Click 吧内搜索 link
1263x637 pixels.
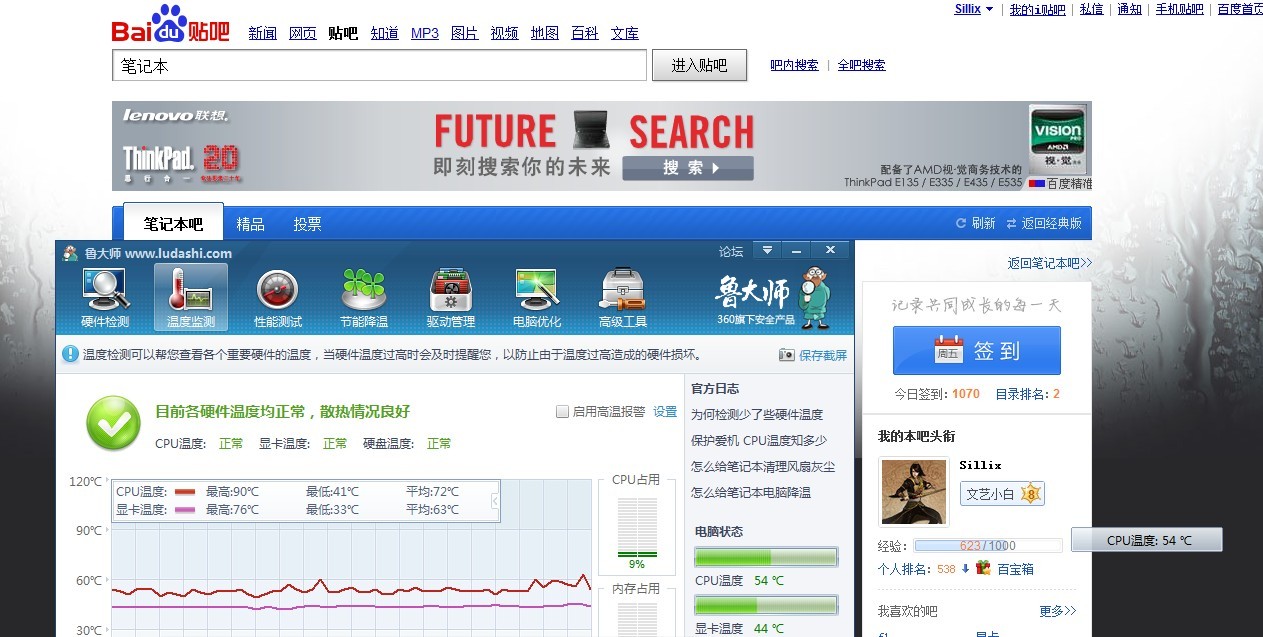(x=794, y=65)
